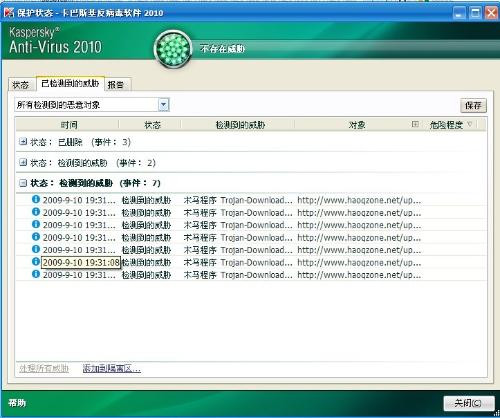Image resolution: width=500 pixels, height=418 pixels.
Task: Select the 已检测到的威胁 tab
Action: (70, 83)
